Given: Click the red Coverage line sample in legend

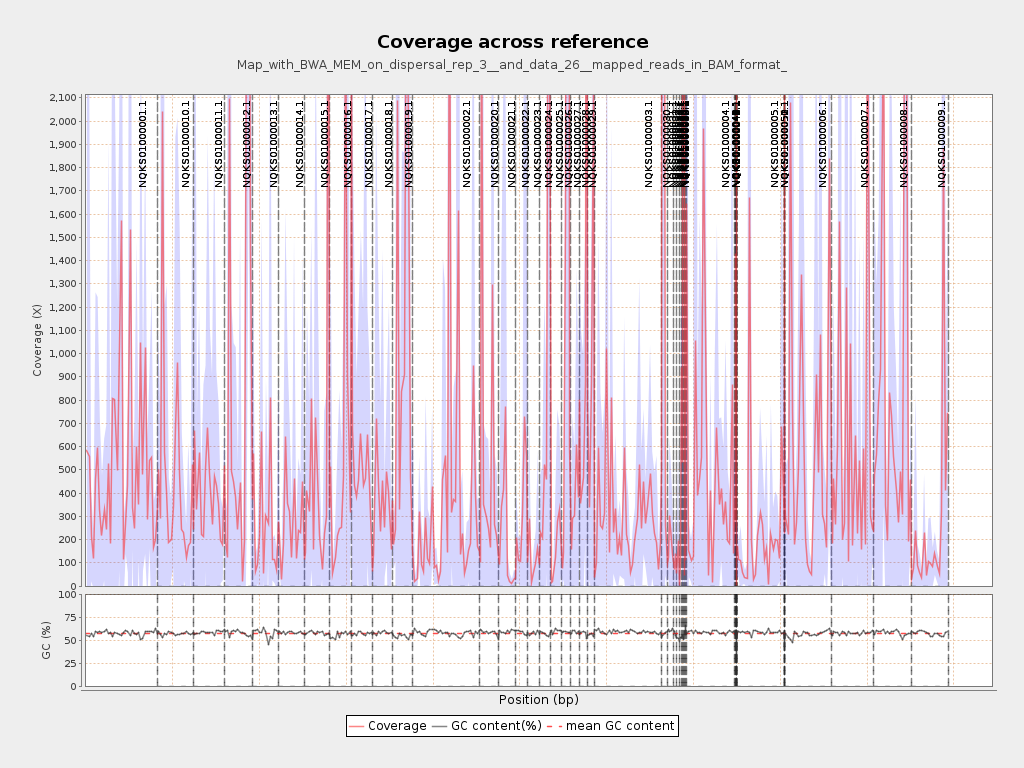Looking at the screenshot, I should point(357,726).
